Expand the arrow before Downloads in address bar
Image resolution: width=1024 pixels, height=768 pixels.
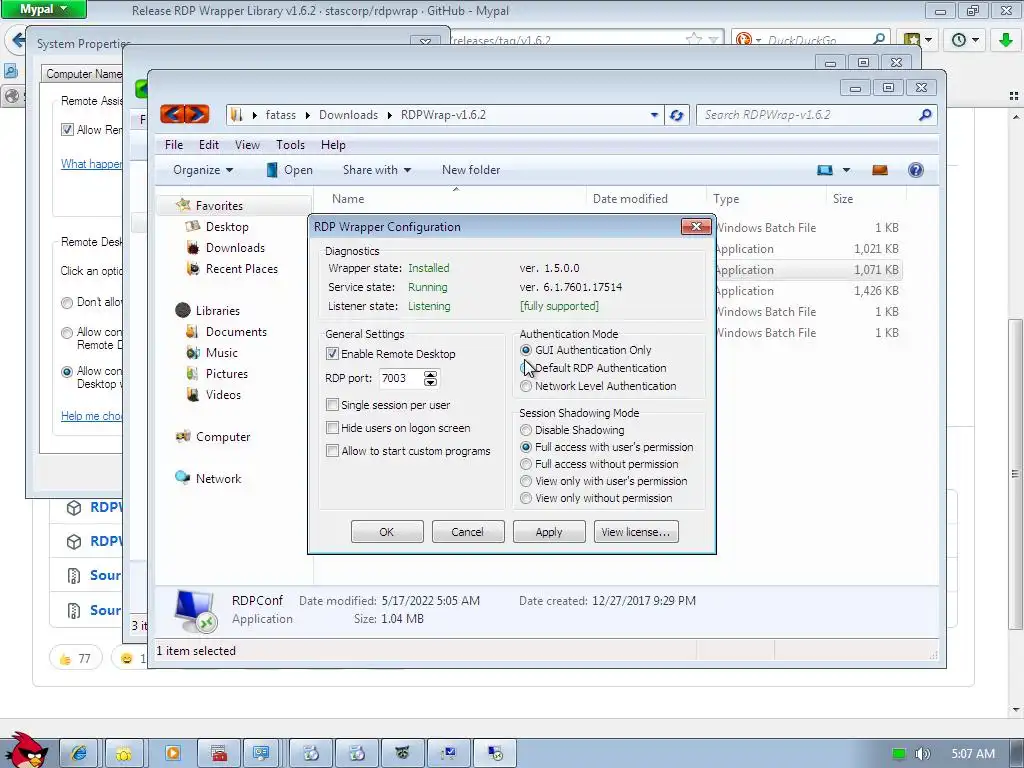pyautogui.click(x=308, y=115)
